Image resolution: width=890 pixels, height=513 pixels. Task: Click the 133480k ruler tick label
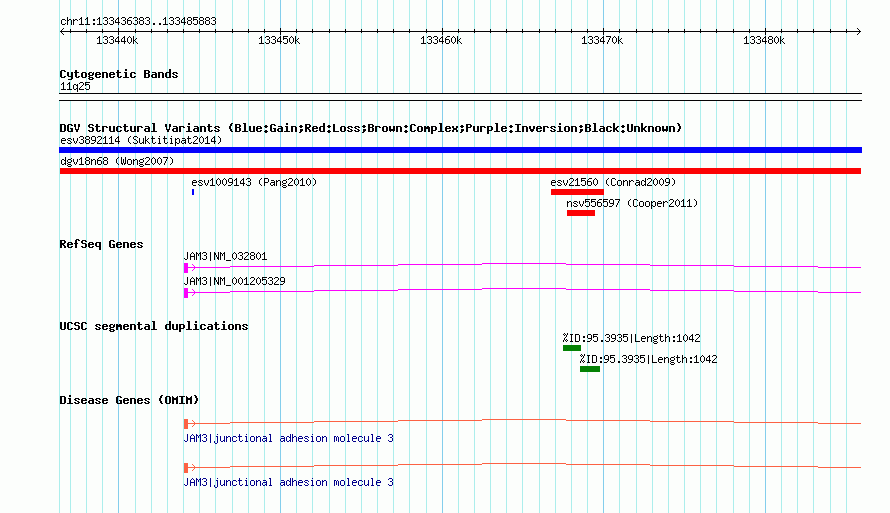coord(764,41)
